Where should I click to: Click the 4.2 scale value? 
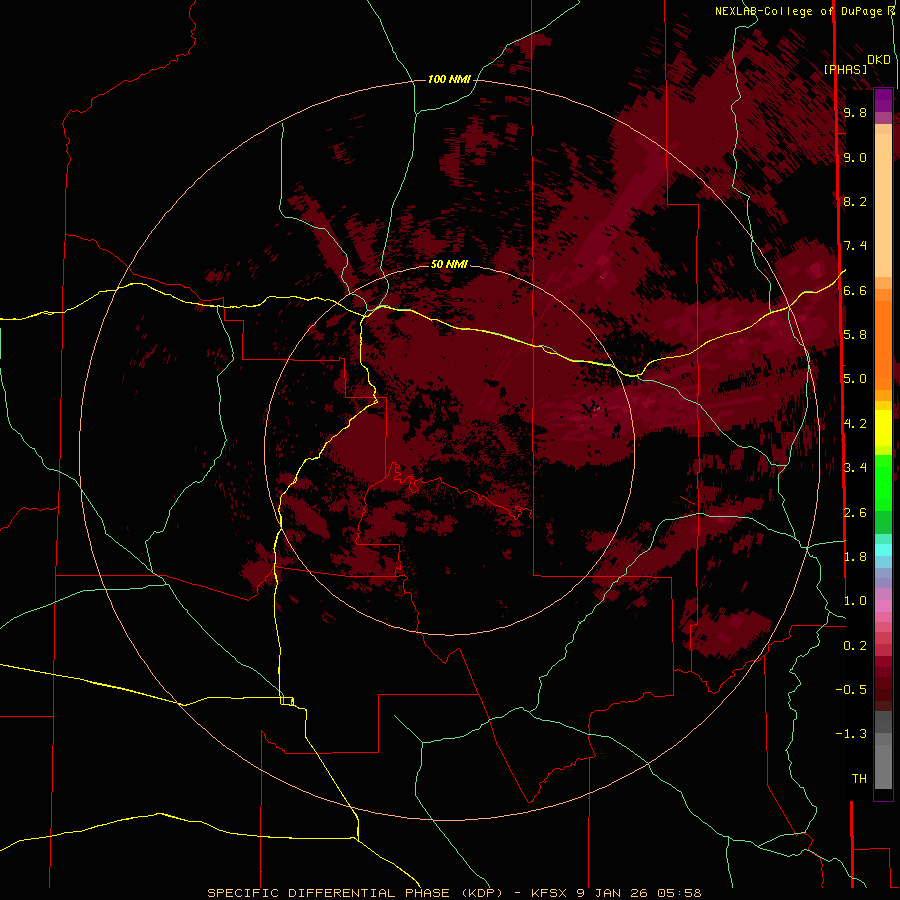click(x=855, y=424)
